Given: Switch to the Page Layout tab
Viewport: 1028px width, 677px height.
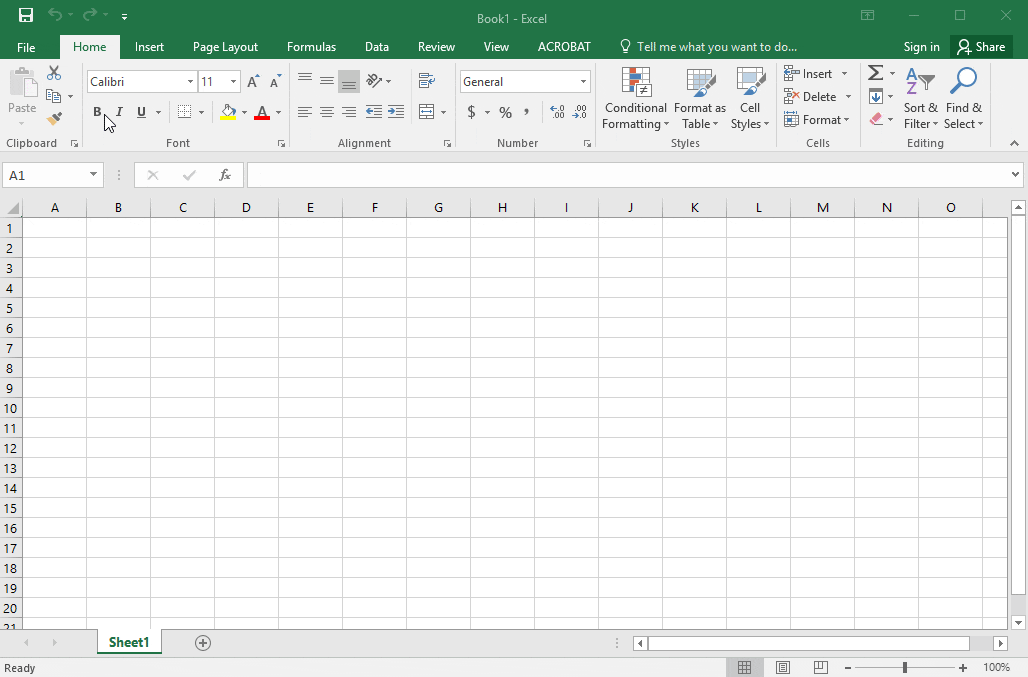Looking at the screenshot, I should coord(225,47).
